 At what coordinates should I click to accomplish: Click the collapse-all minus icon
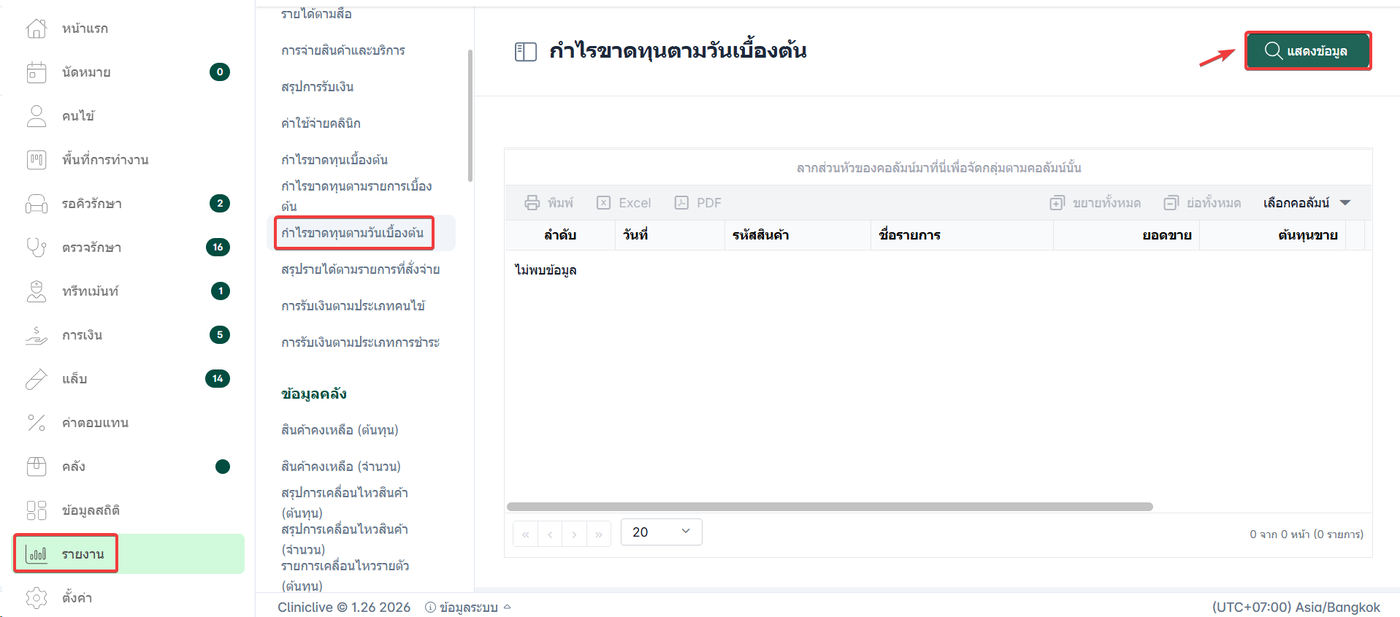click(x=1171, y=203)
